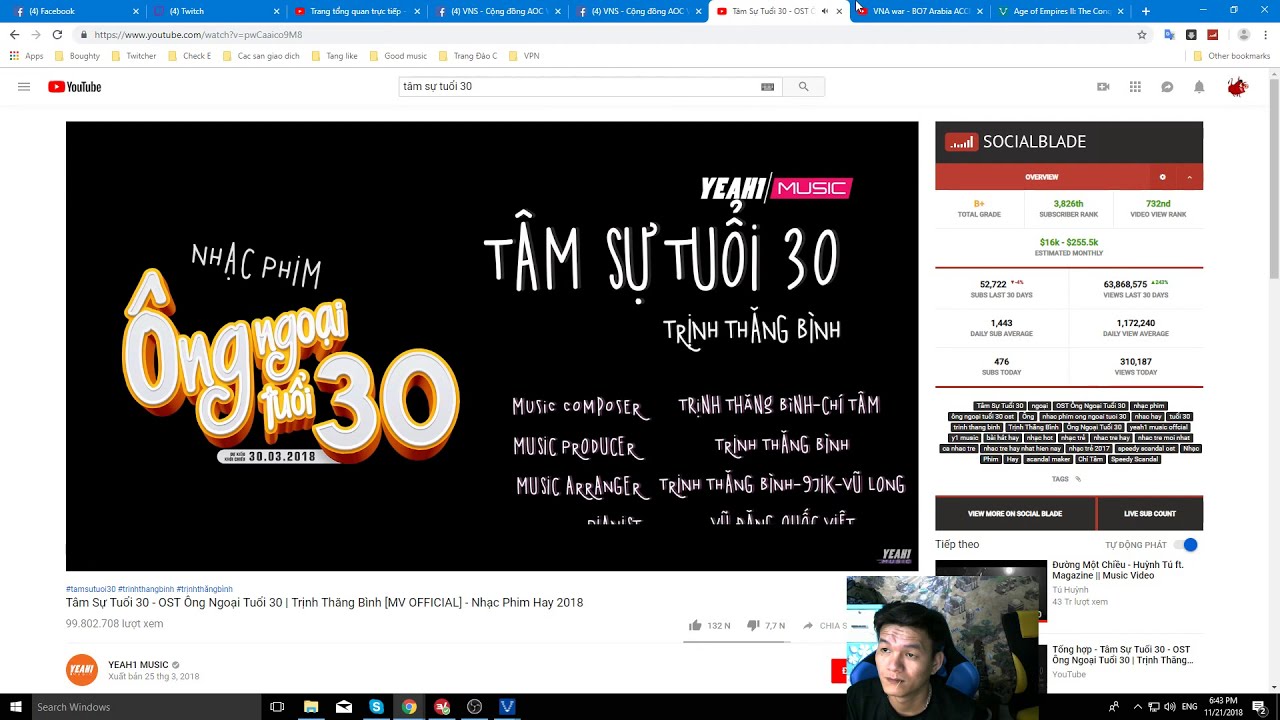Open Đường Một Chiều video title
The width and height of the screenshot is (1280, 720).
[x=1117, y=570]
